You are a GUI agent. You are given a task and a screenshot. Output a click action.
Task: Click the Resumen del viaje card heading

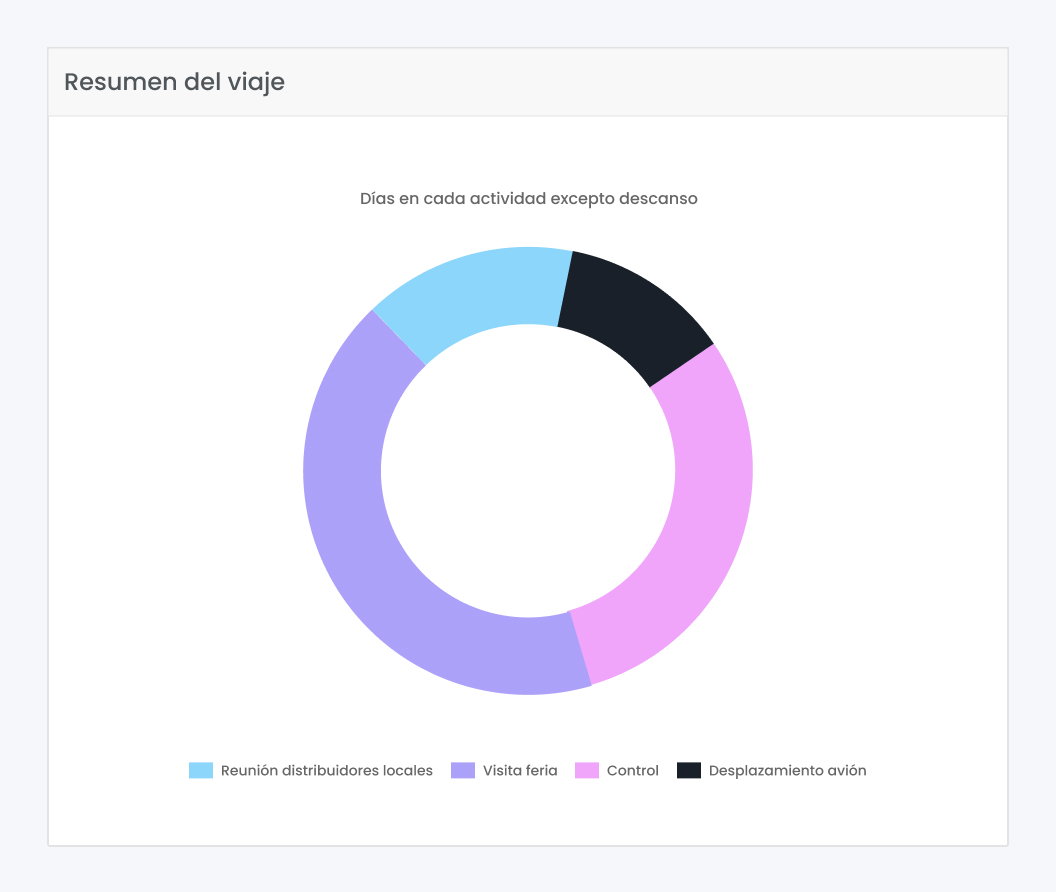[x=174, y=82]
